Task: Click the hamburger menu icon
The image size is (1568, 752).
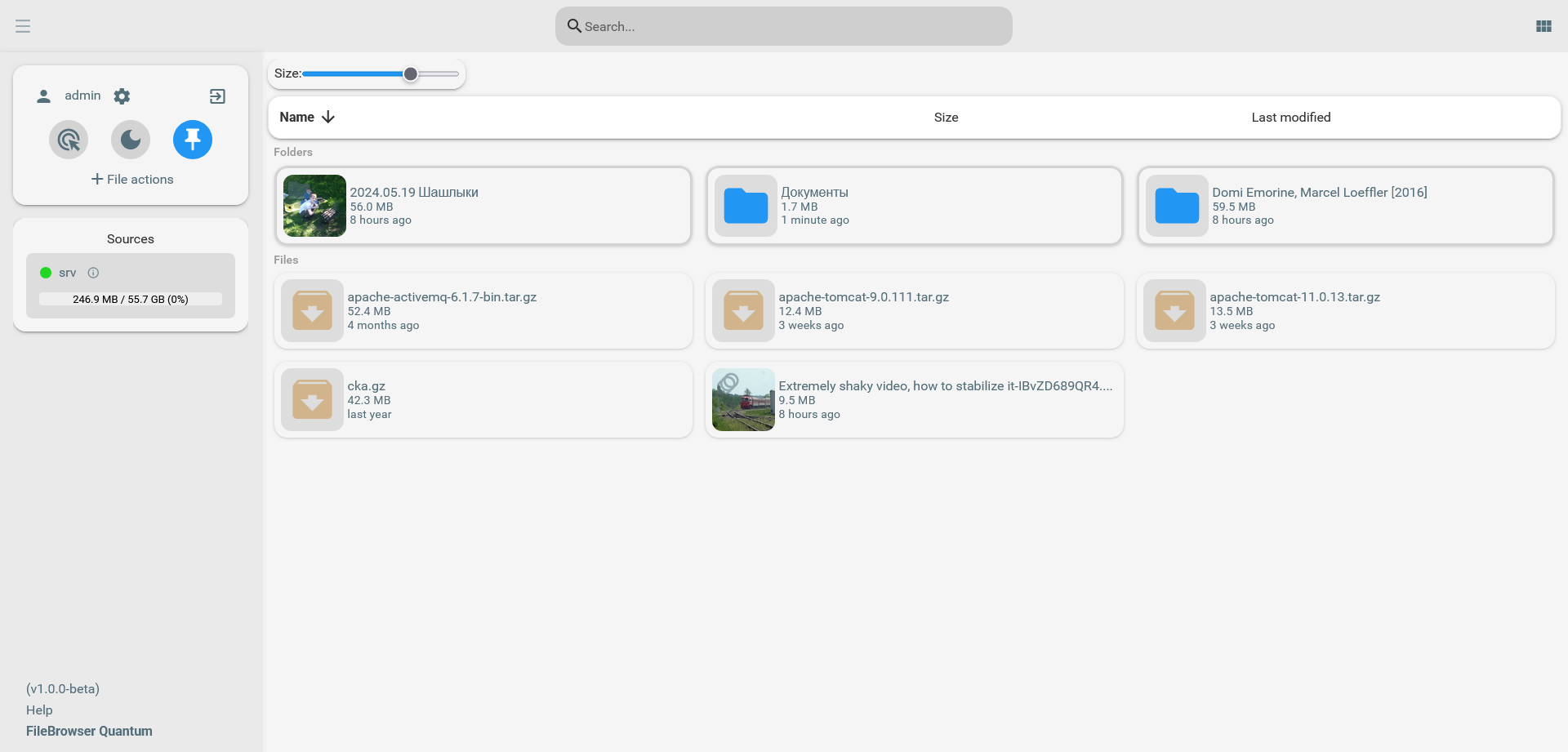Action: pos(23,26)
